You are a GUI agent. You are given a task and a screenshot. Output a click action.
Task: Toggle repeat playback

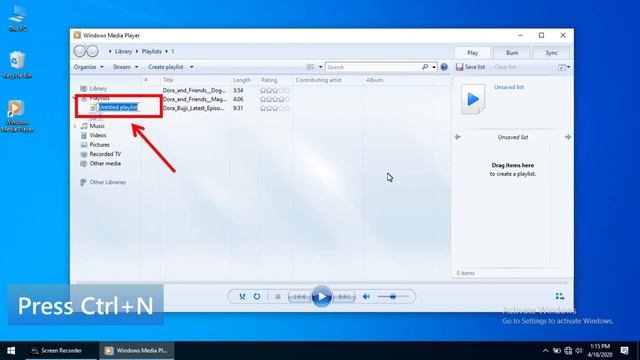pyautogui.click(x=257, y=296)
